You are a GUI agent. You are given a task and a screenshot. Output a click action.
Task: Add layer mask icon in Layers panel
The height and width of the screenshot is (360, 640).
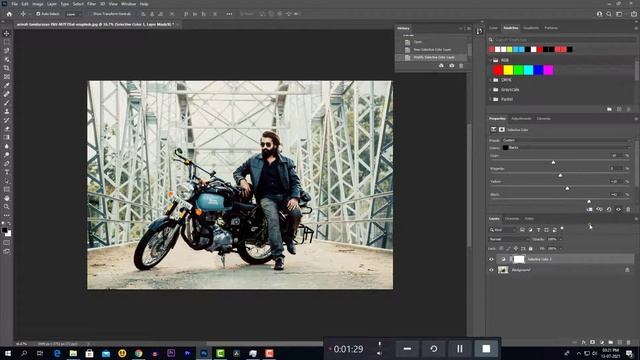click(592, 342)
